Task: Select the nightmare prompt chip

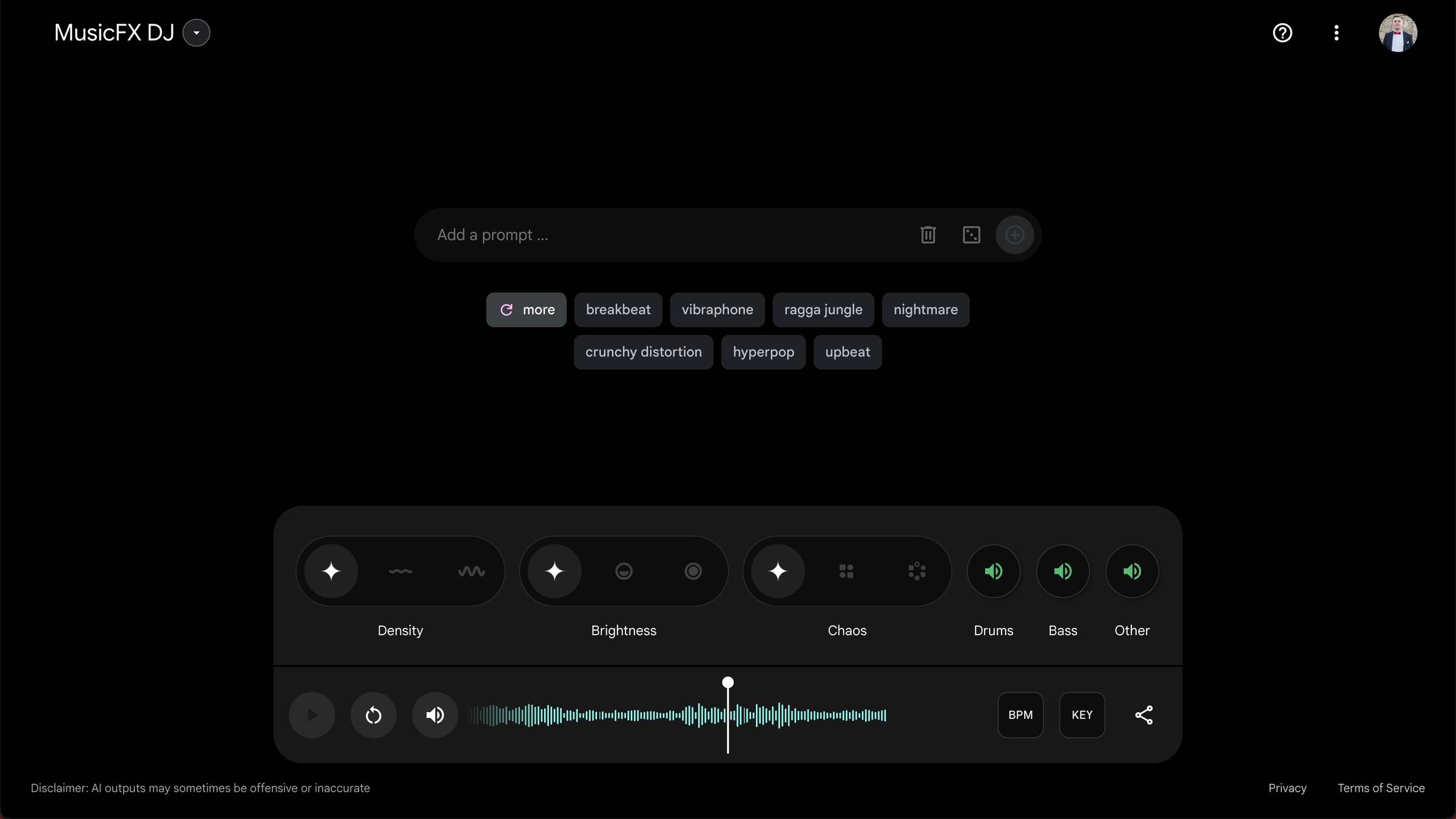Action: (x=925, y=310)
